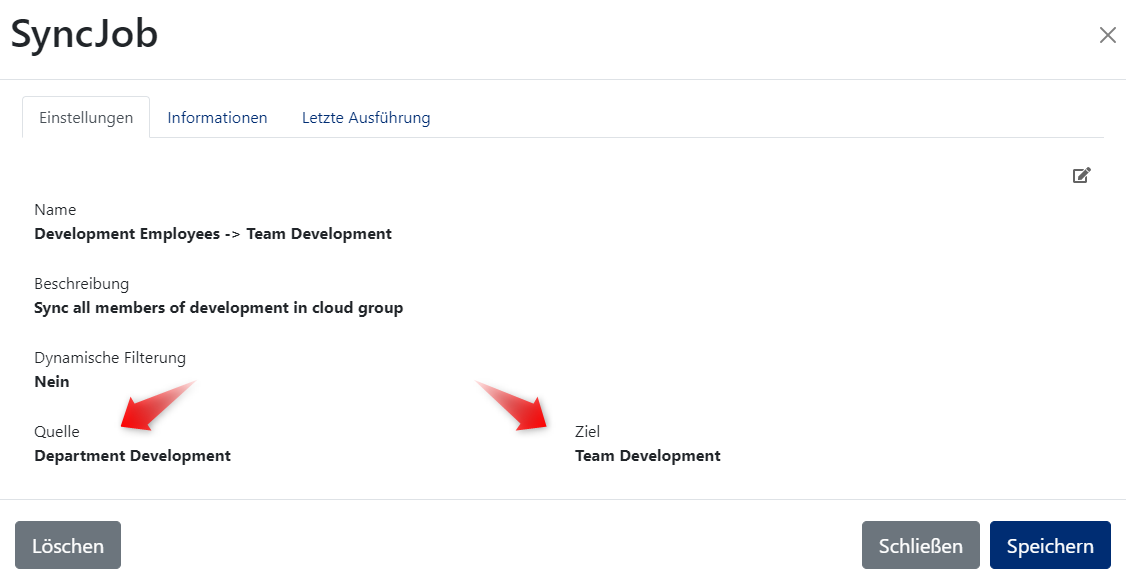Dismiss the dialog using the close icon

(1107, 34)
